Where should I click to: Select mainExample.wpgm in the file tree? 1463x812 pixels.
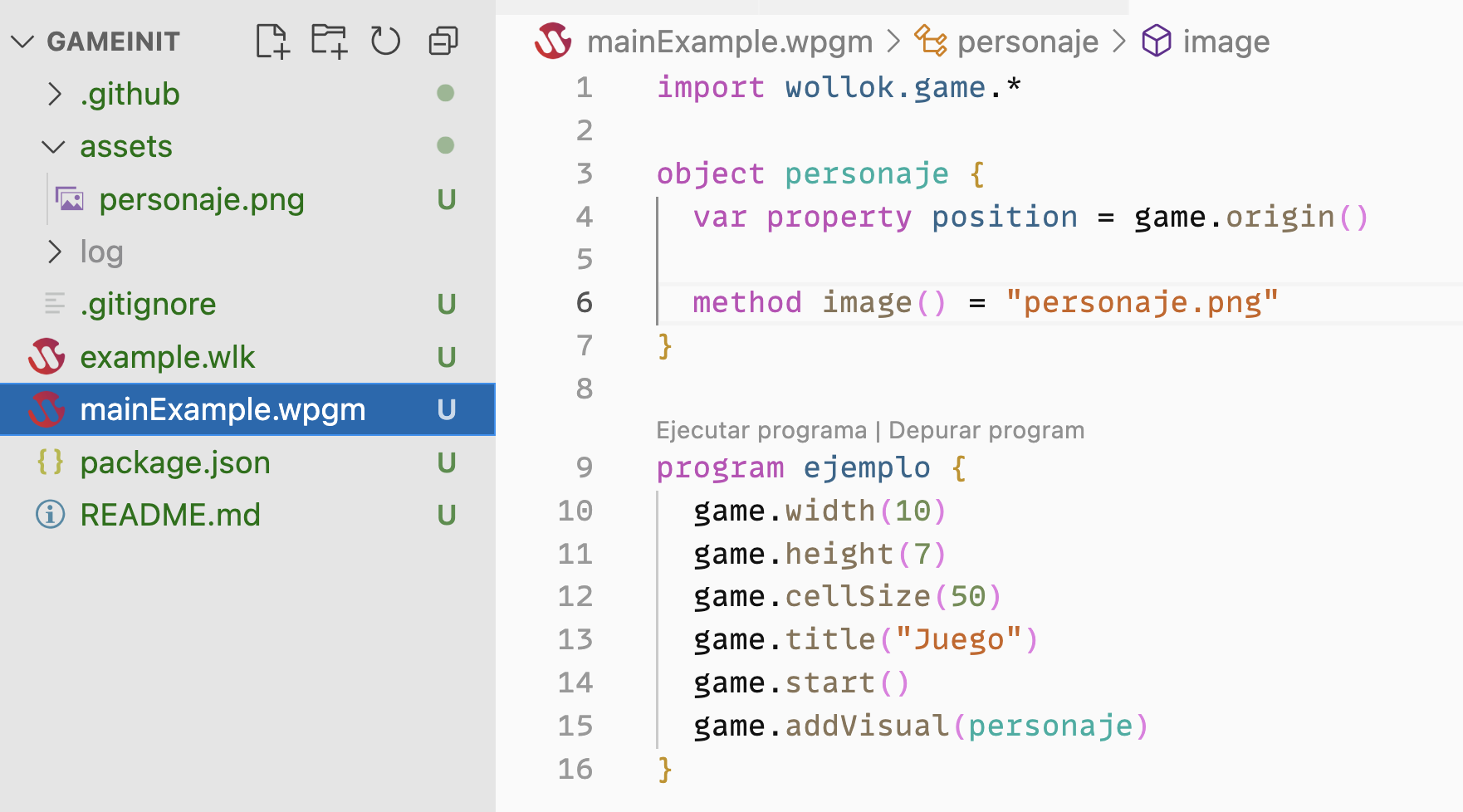223,409
